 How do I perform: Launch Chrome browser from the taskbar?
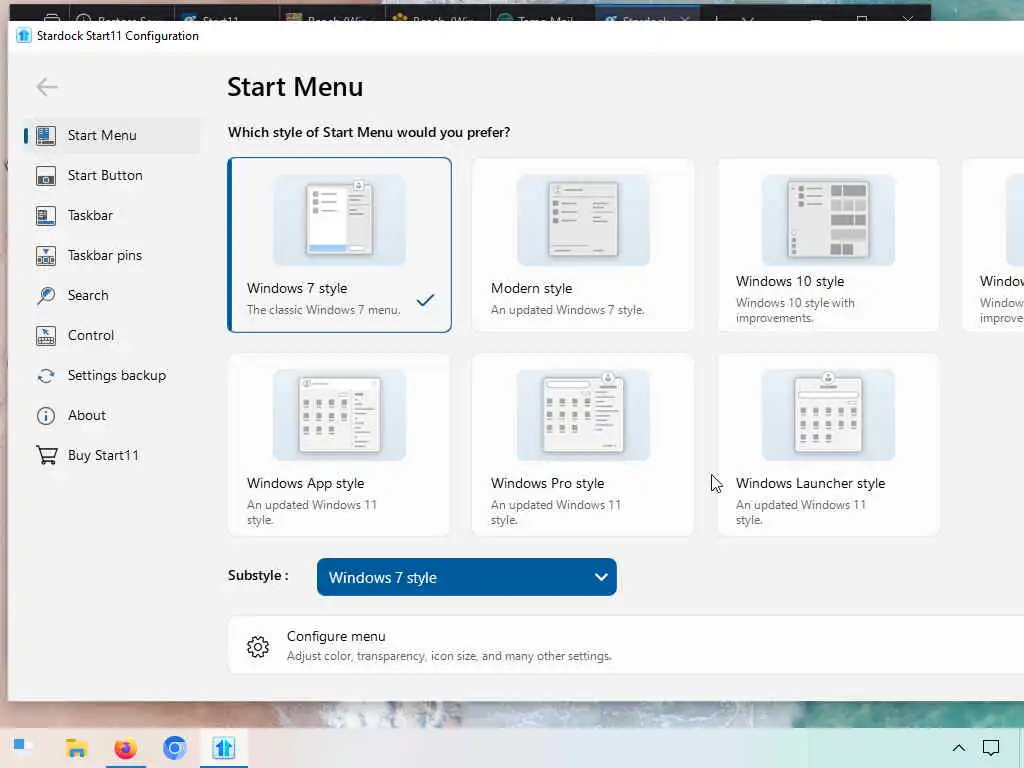174,748
